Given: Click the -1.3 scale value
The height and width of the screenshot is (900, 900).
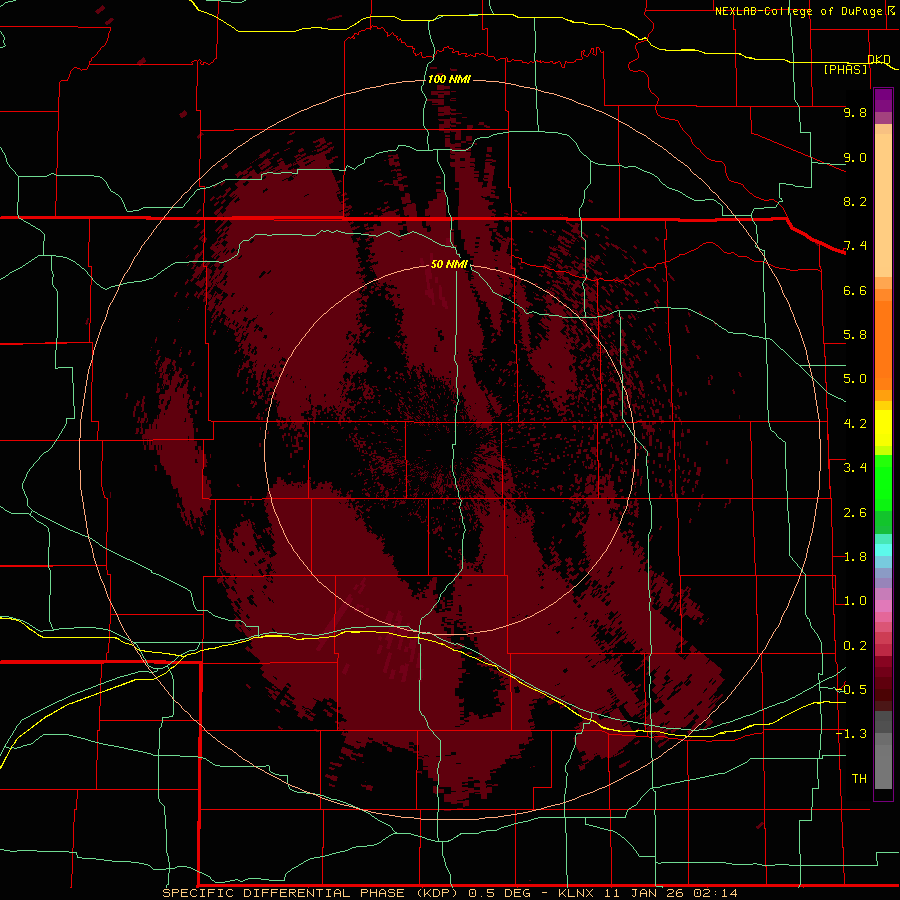Looking at the screenshot, I should [x=851, y=734].
